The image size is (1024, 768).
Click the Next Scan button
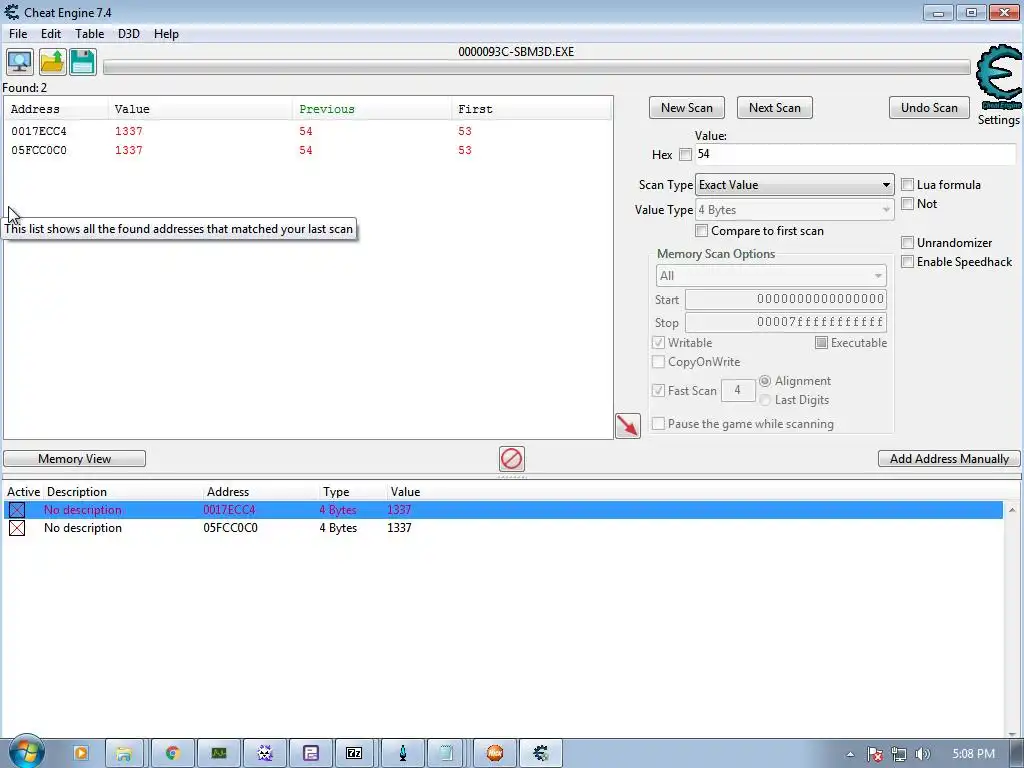[x=775, y=108]
